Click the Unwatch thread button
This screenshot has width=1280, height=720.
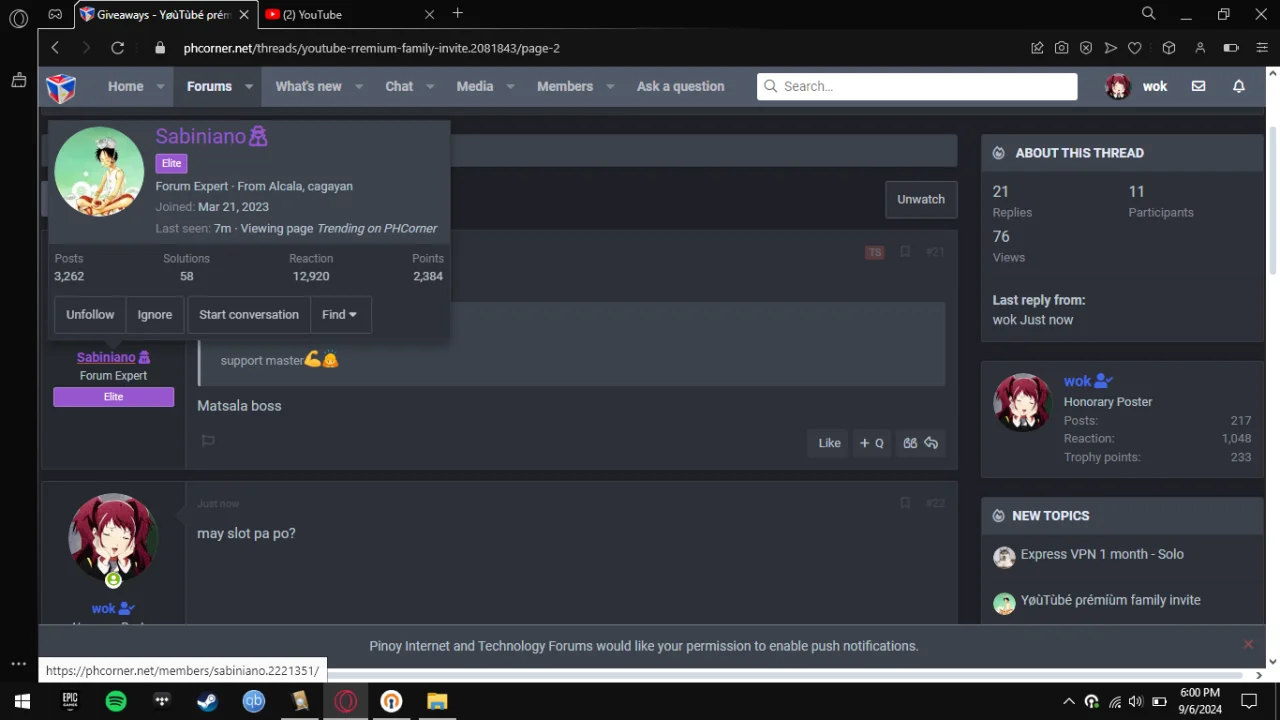tap(921, 199)
